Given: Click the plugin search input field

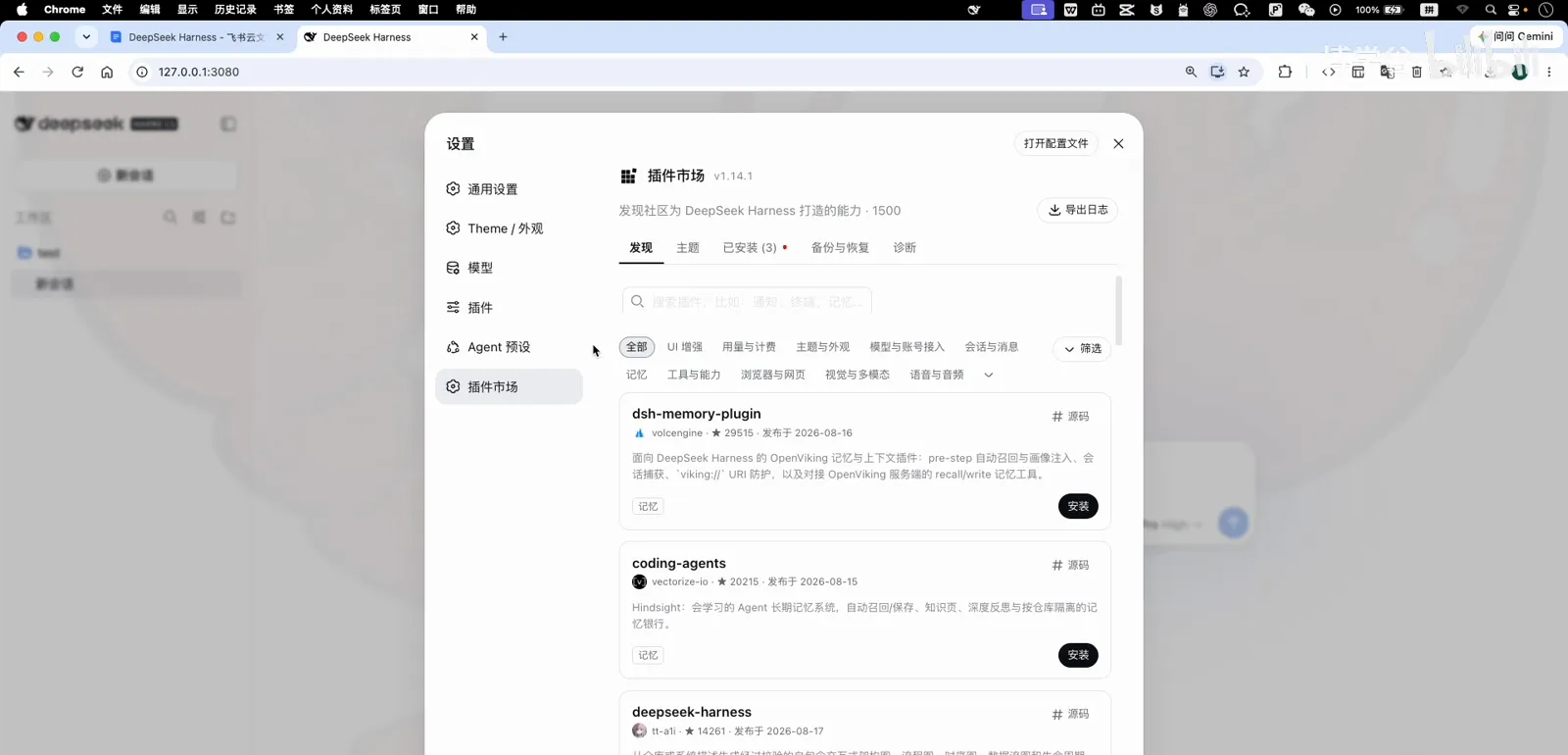Looking at the screenshot, I should [747, 301].
